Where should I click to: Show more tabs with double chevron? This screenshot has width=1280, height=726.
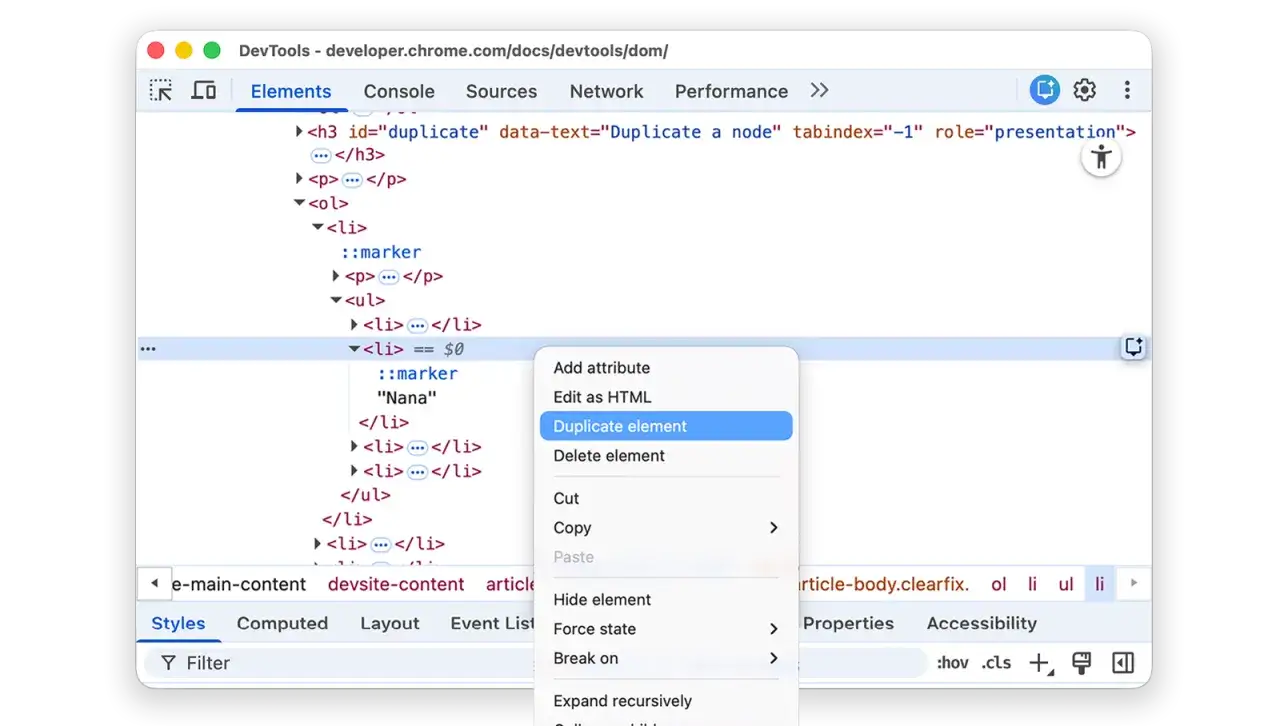coord(820,90)
